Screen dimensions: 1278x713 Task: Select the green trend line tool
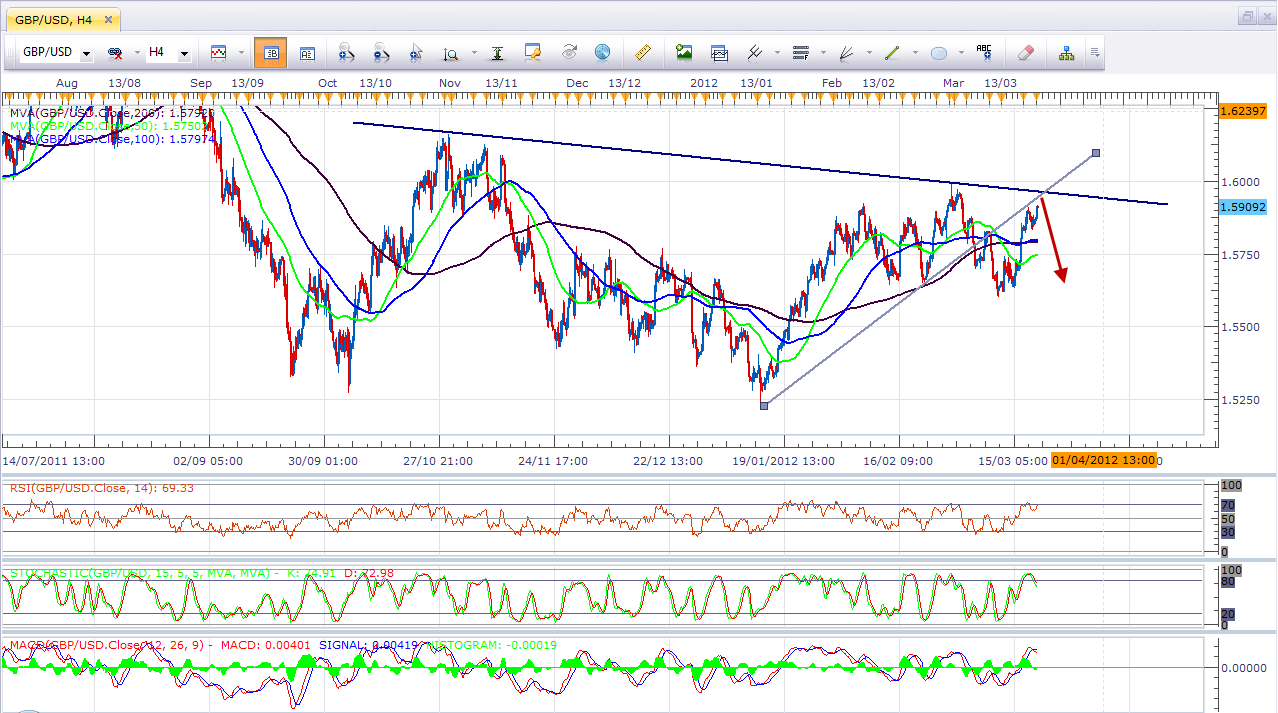click(892, 52)
